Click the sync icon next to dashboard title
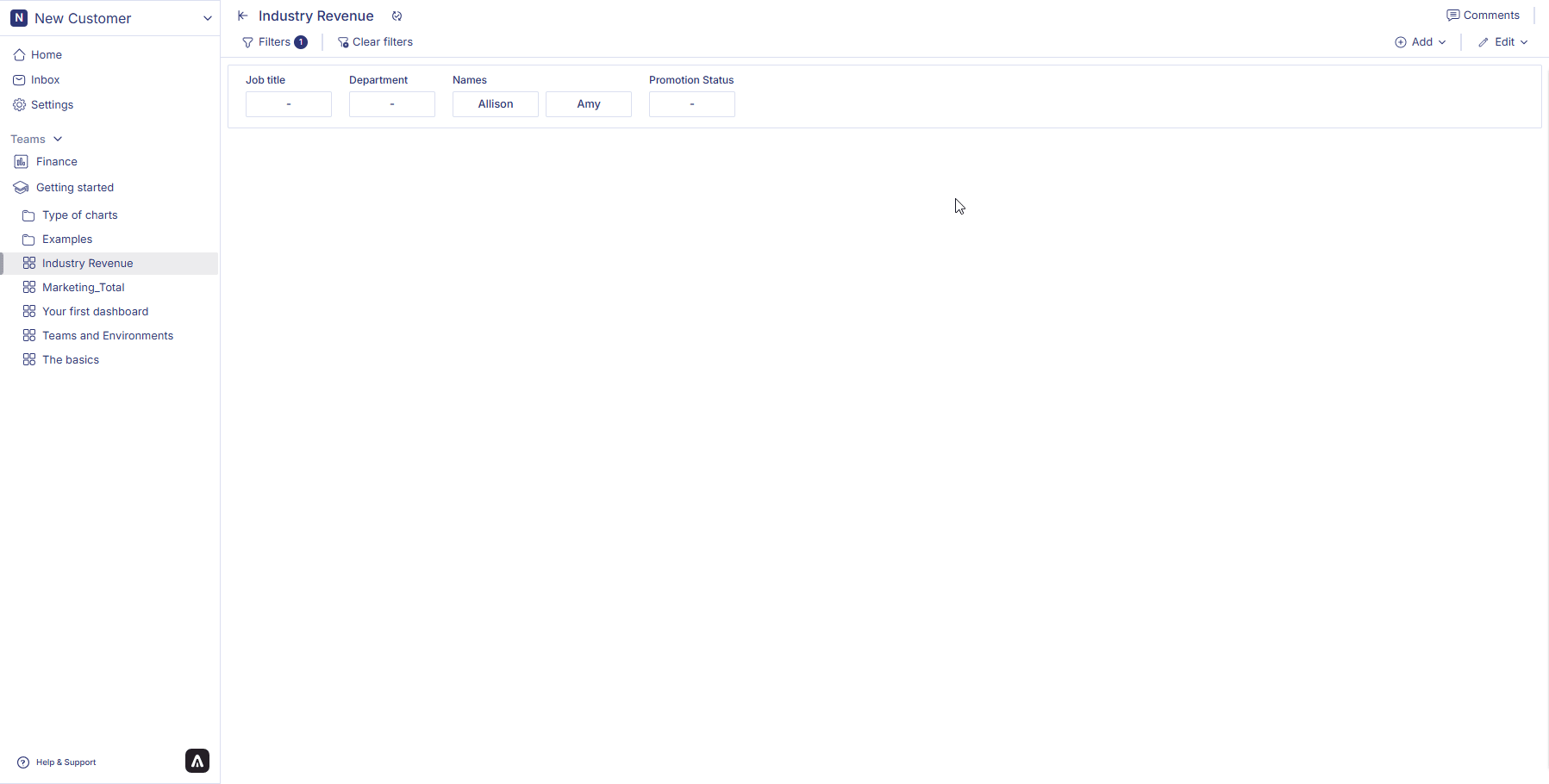 397,16
